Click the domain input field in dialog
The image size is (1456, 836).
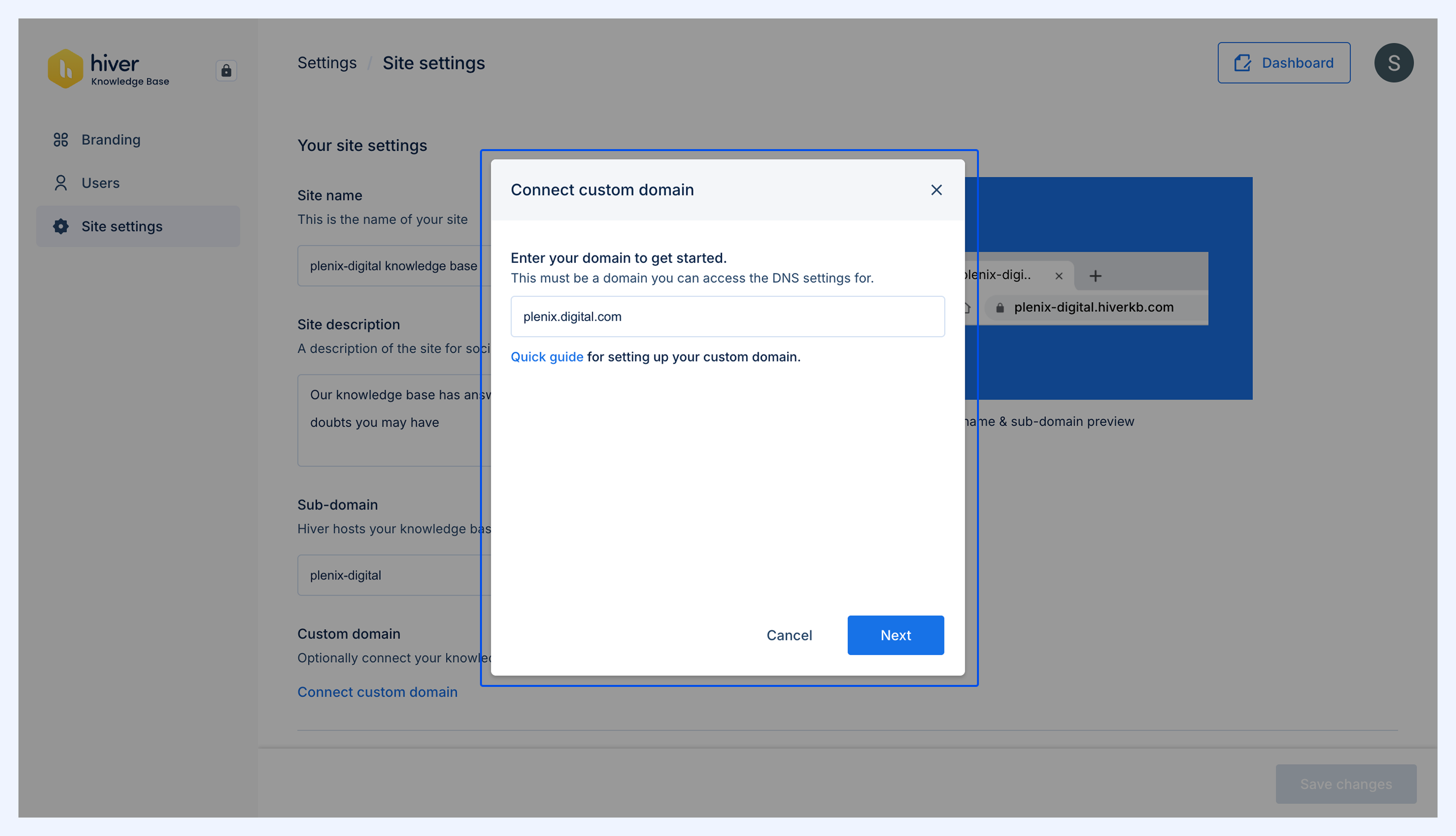click(x=727, y=316)
